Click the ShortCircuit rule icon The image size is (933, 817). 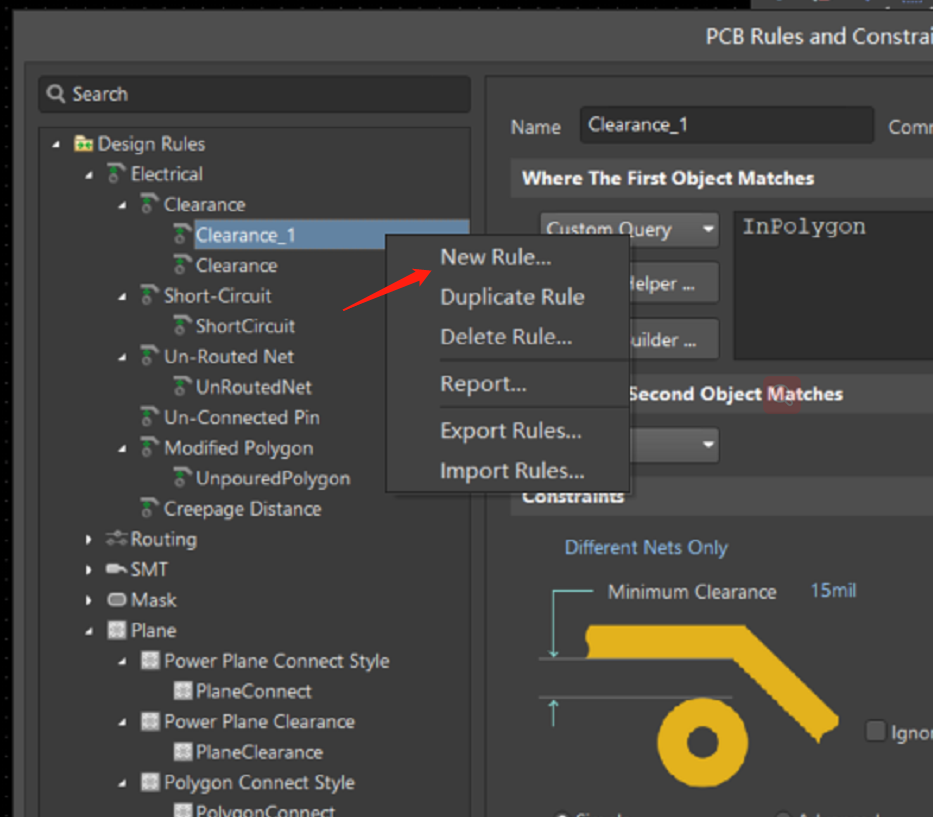[182, 326]
